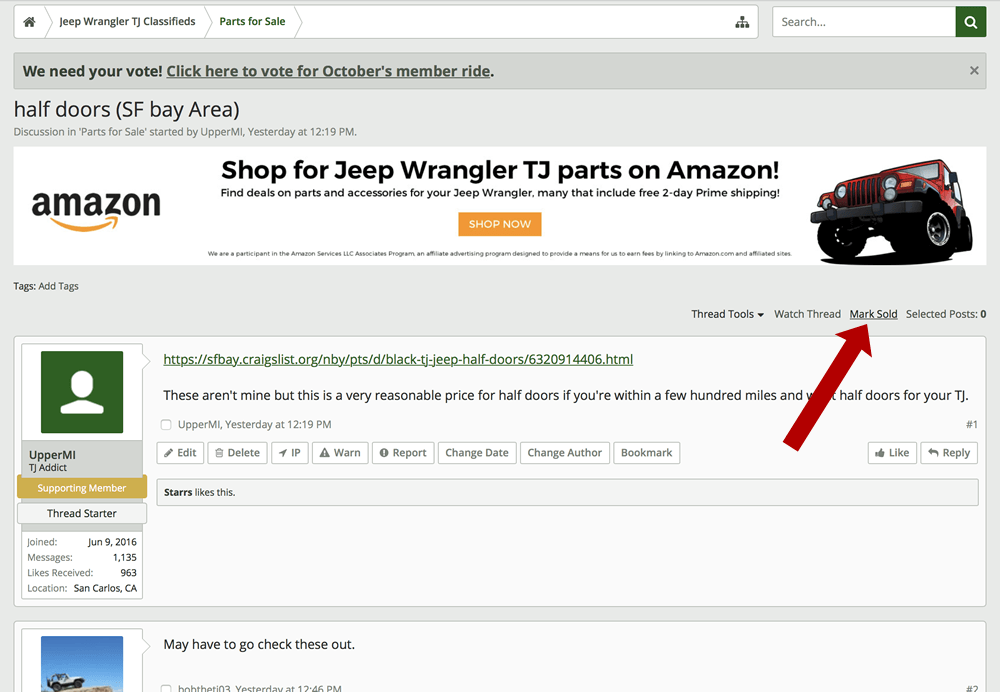The height and width of the screenshot is (692, 1000).
Task: Click the Thread Starter badge
Action: (82, 513)
